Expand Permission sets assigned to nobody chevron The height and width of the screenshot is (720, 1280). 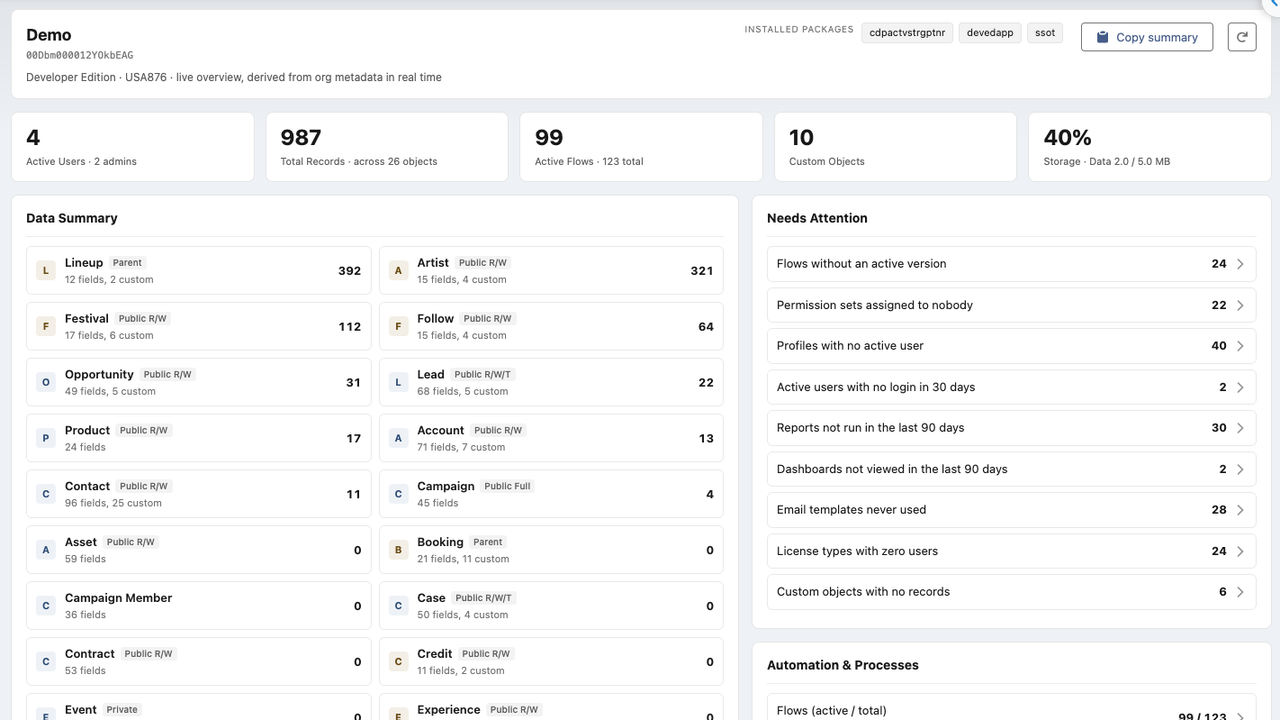[x=1240, y=305]
